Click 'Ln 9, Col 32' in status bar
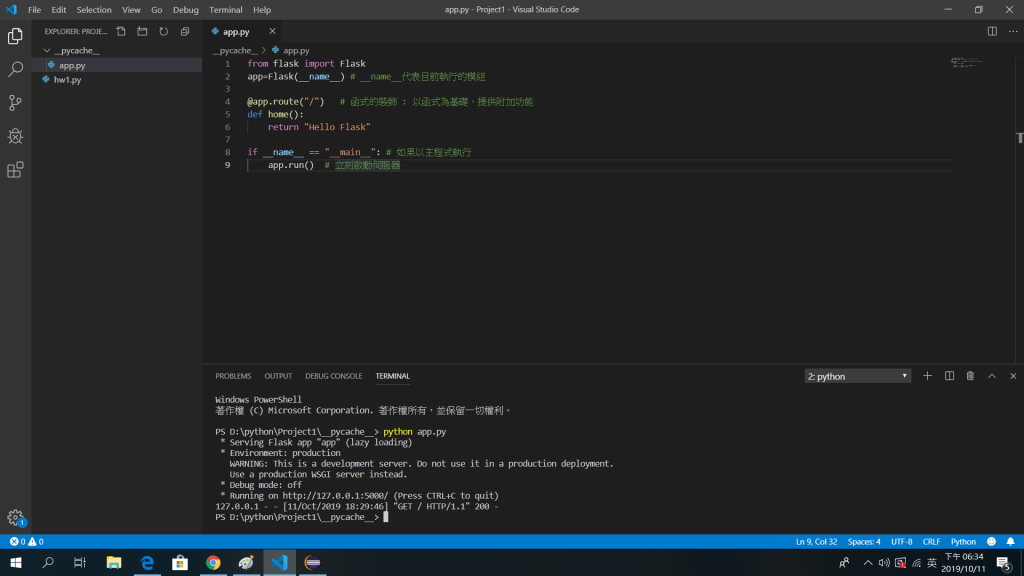This screenshot has height=576, width=1024. pyautogui.click(x=816, y=541)
